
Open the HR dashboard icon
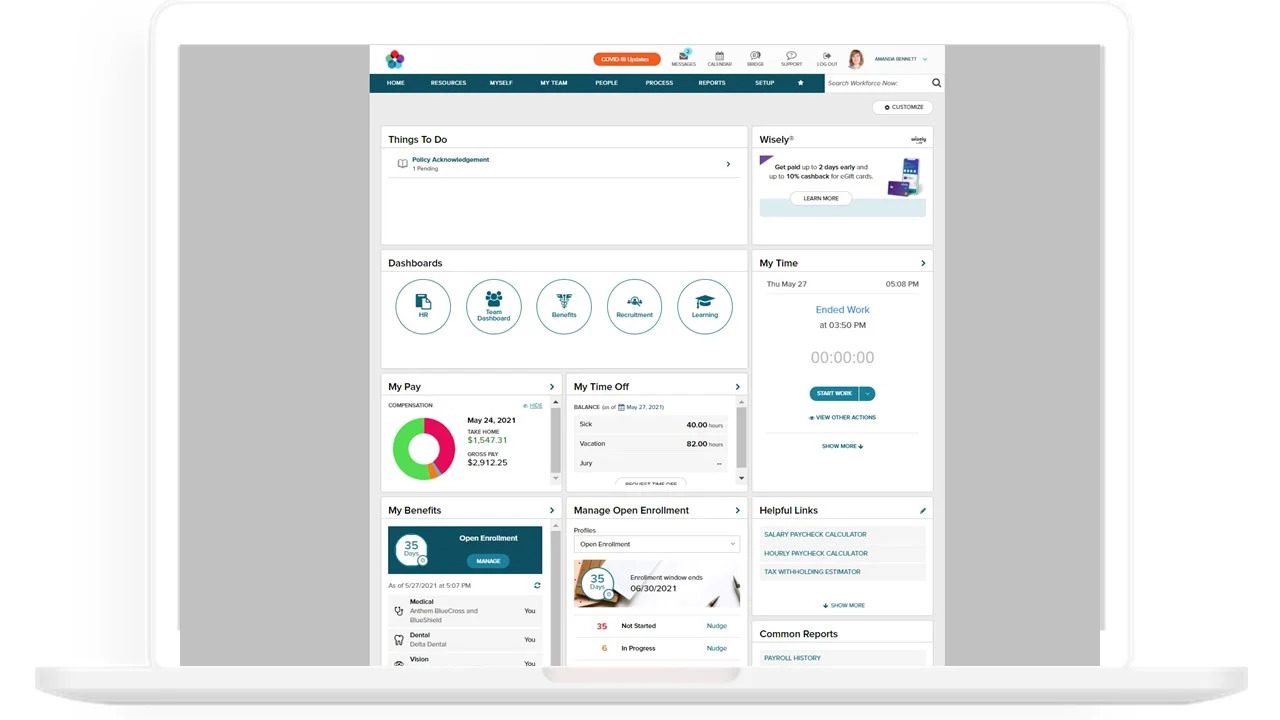423,306
